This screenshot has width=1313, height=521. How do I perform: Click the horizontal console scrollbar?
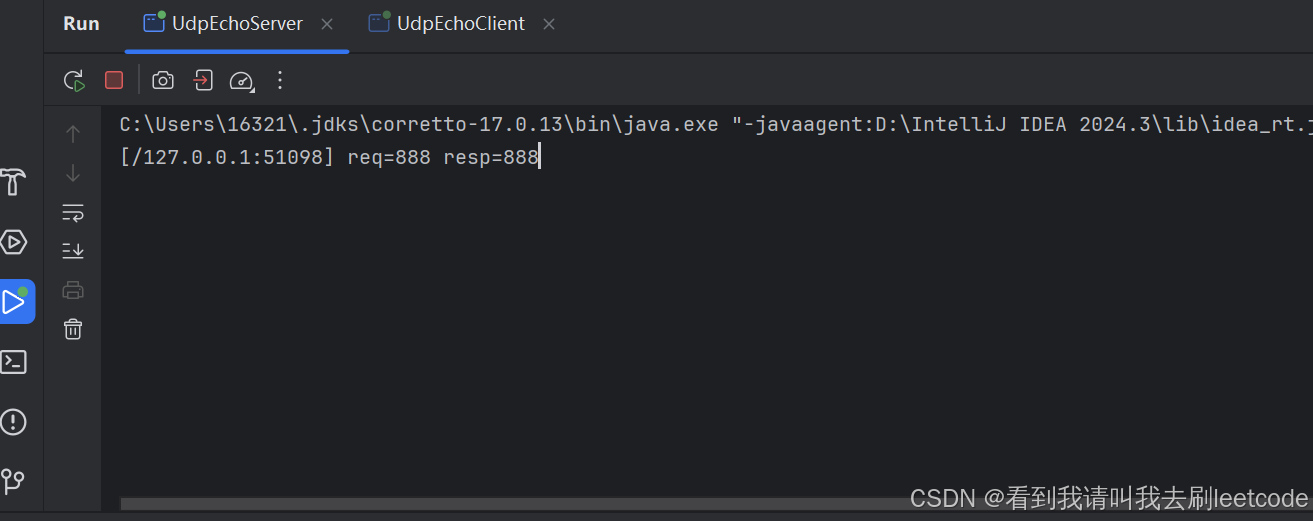[500, 504]
